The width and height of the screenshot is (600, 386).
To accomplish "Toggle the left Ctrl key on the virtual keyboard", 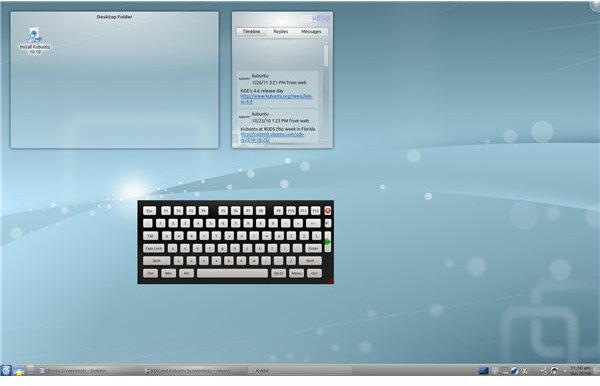I will [x=150, y=274].
